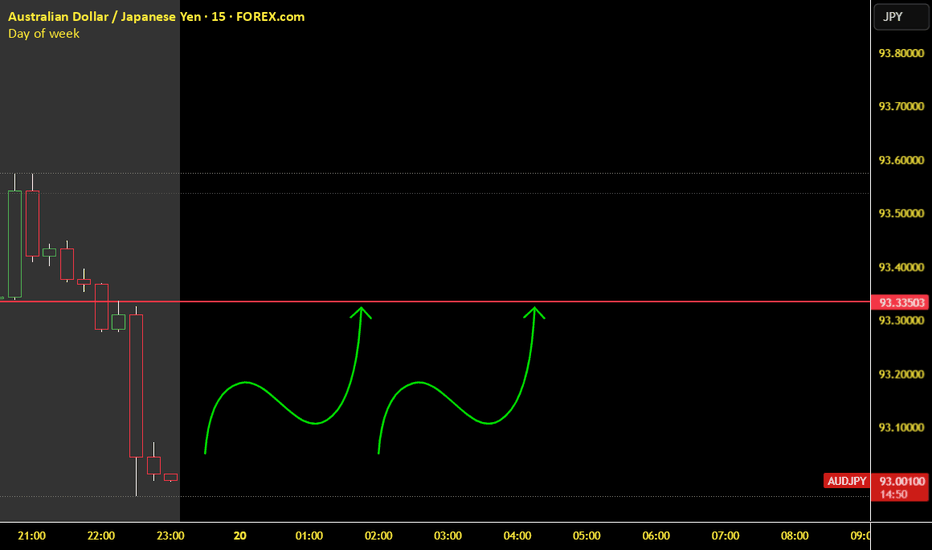This screenshot has width=932, height=550.
Task: Click the 93.10000 price axis label
Action: click(x=901, y=428)
